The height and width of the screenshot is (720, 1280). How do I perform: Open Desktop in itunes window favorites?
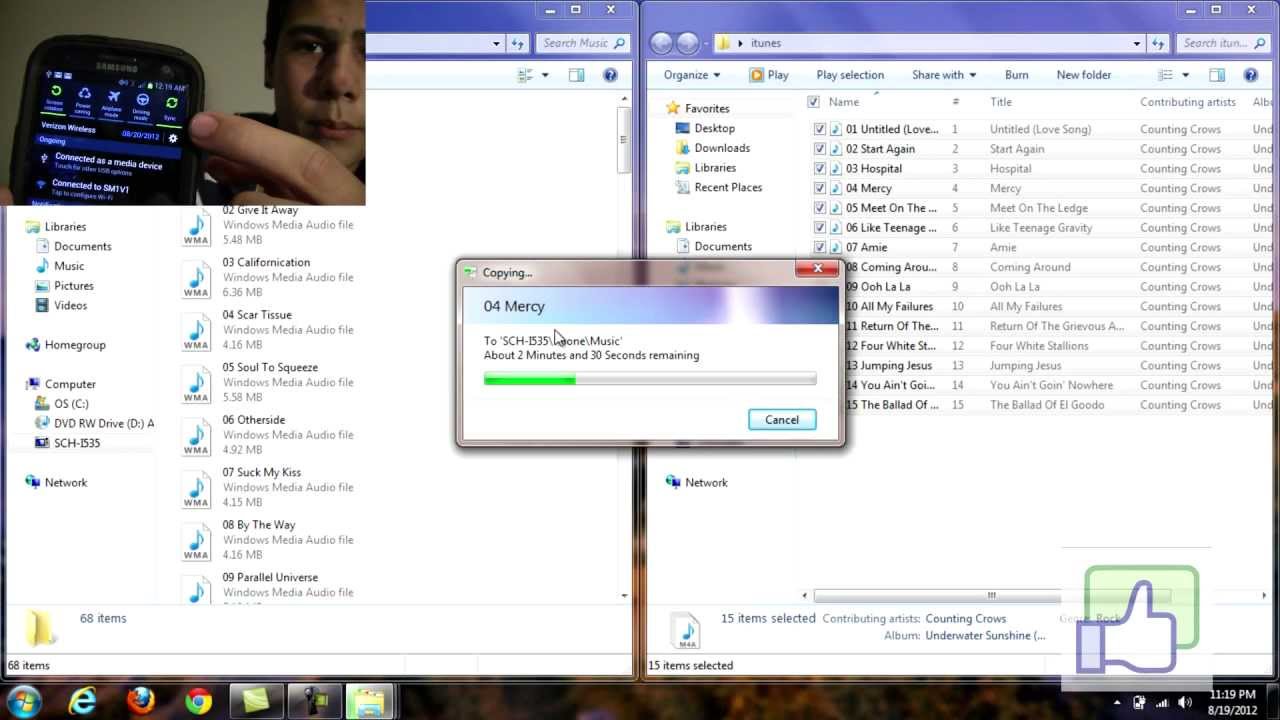pyautogui.click(x=714, y=128)
